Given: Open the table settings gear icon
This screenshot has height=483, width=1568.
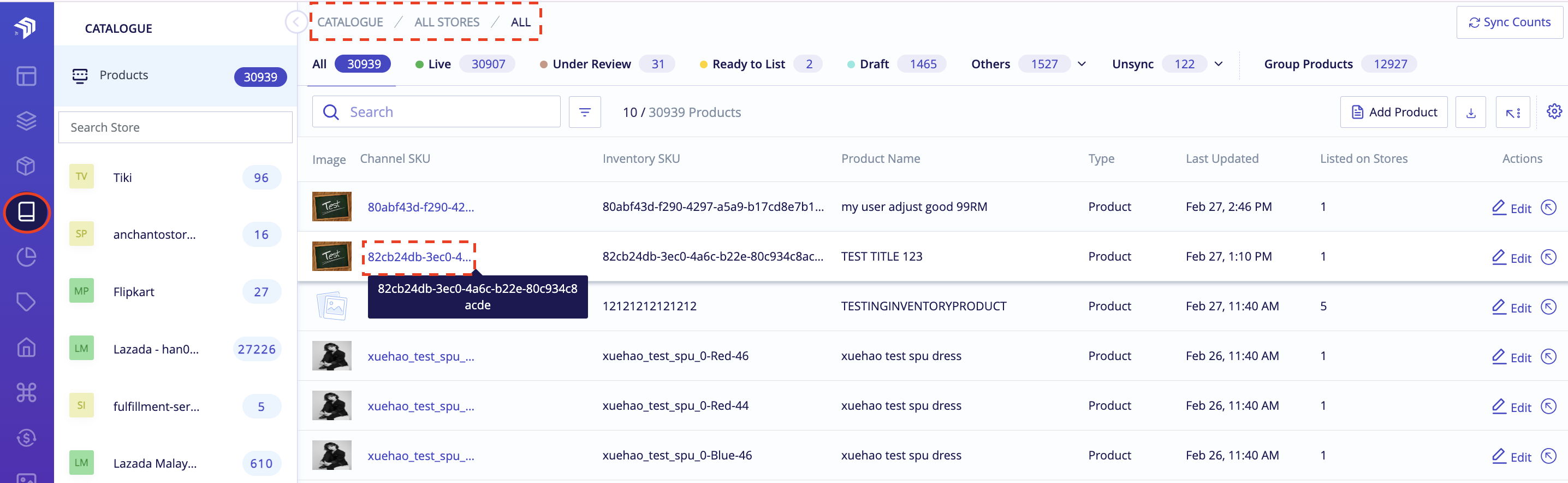Looking at the screenshot, I should point(1554,111).
